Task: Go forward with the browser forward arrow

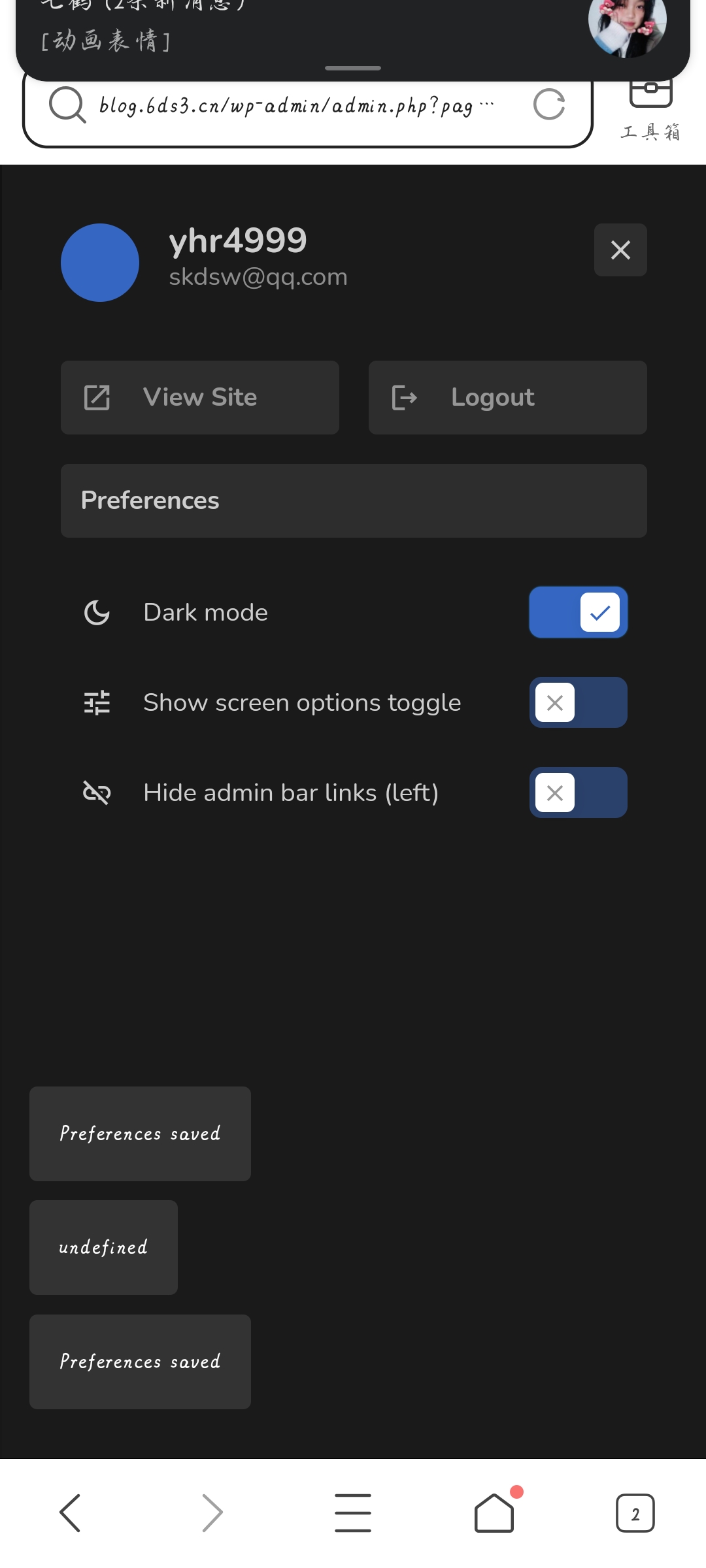Action: (x=212, y=1512)
